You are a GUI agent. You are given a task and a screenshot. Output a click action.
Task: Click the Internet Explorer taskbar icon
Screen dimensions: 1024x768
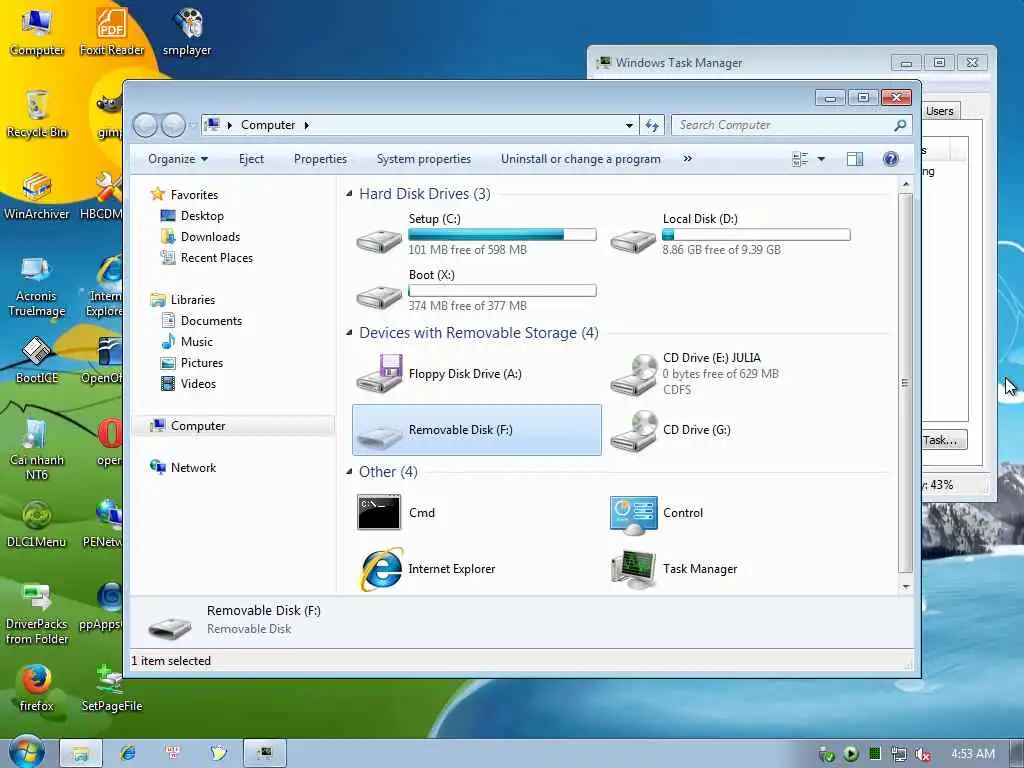click(x=128, y=753)
